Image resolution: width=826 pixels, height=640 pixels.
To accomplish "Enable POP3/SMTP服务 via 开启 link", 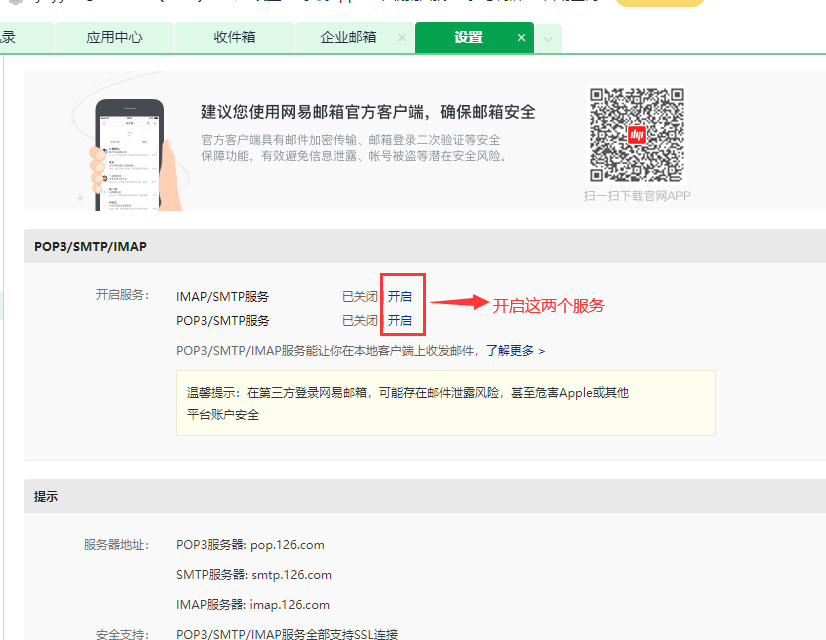I will coord(400,320).
